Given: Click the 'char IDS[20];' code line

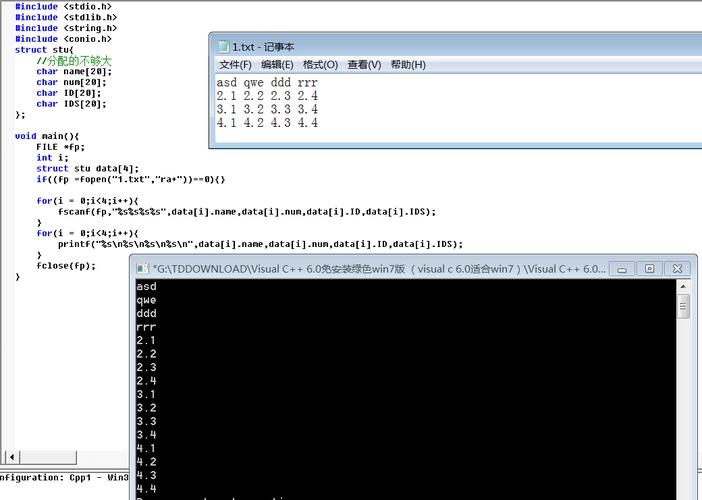Looking at the screenshot, I should tap(71, 104).
